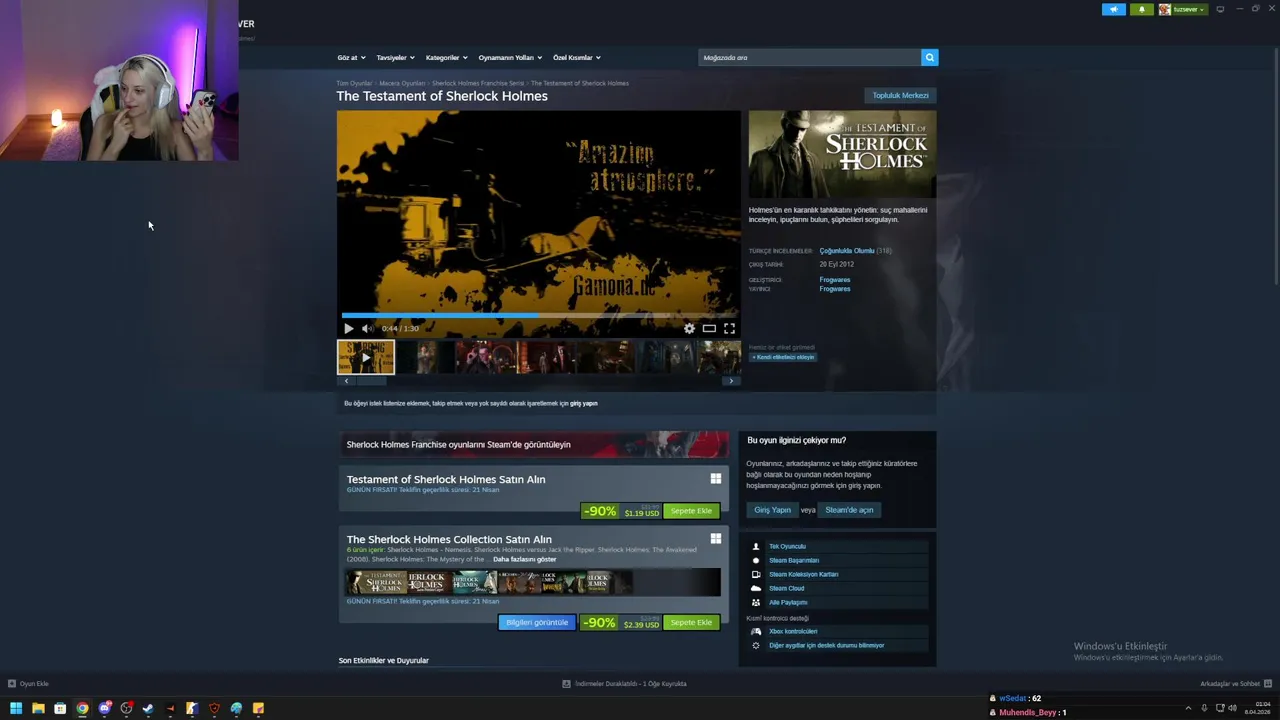
Task: Open Frogwares developer link
Action: (x=835, y=280)
